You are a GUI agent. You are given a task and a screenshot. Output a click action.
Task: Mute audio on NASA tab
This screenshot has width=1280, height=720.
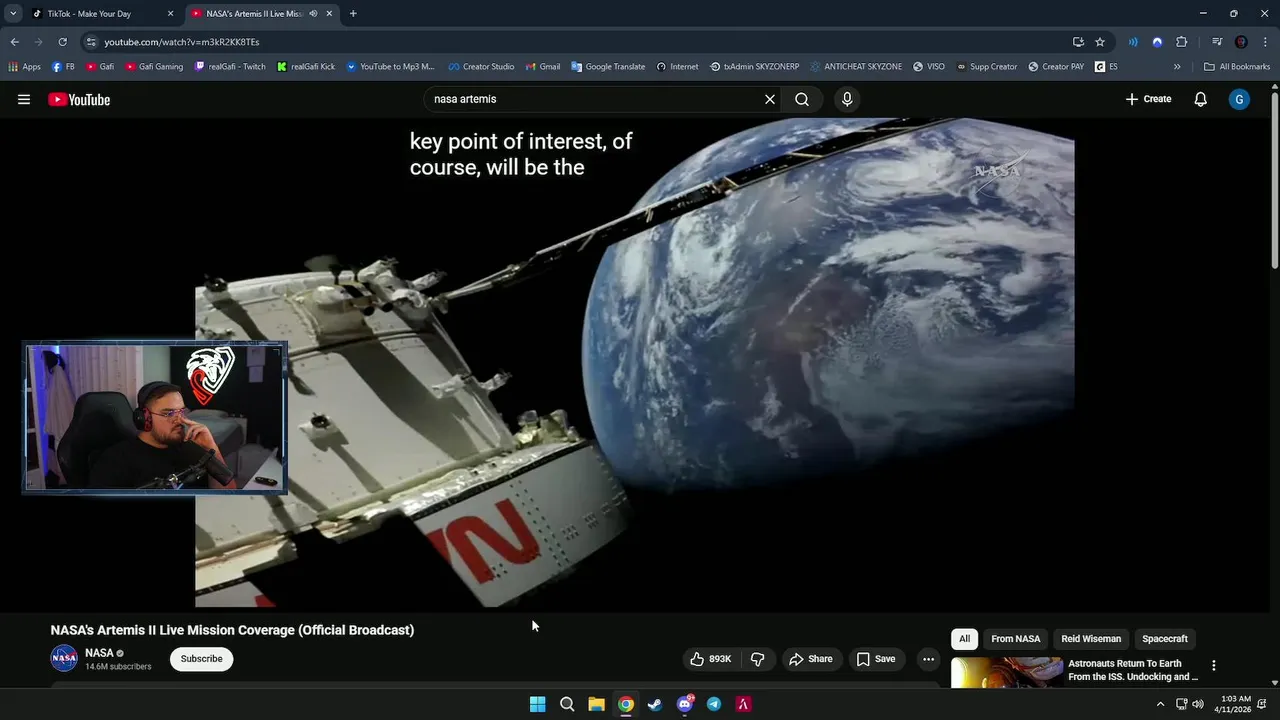313,13
